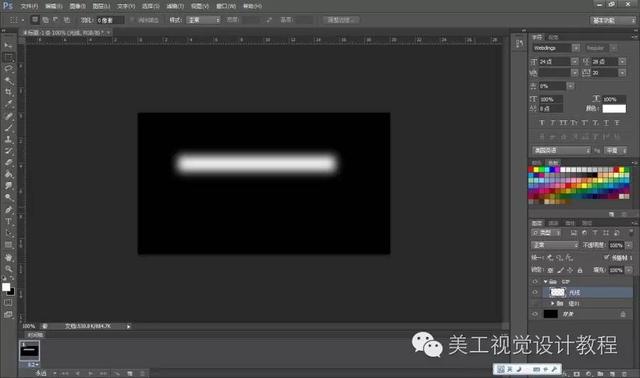The height and width of the screenshot is (378, 640).
Task: Hide the black Background layer
Action: point(535,314)
